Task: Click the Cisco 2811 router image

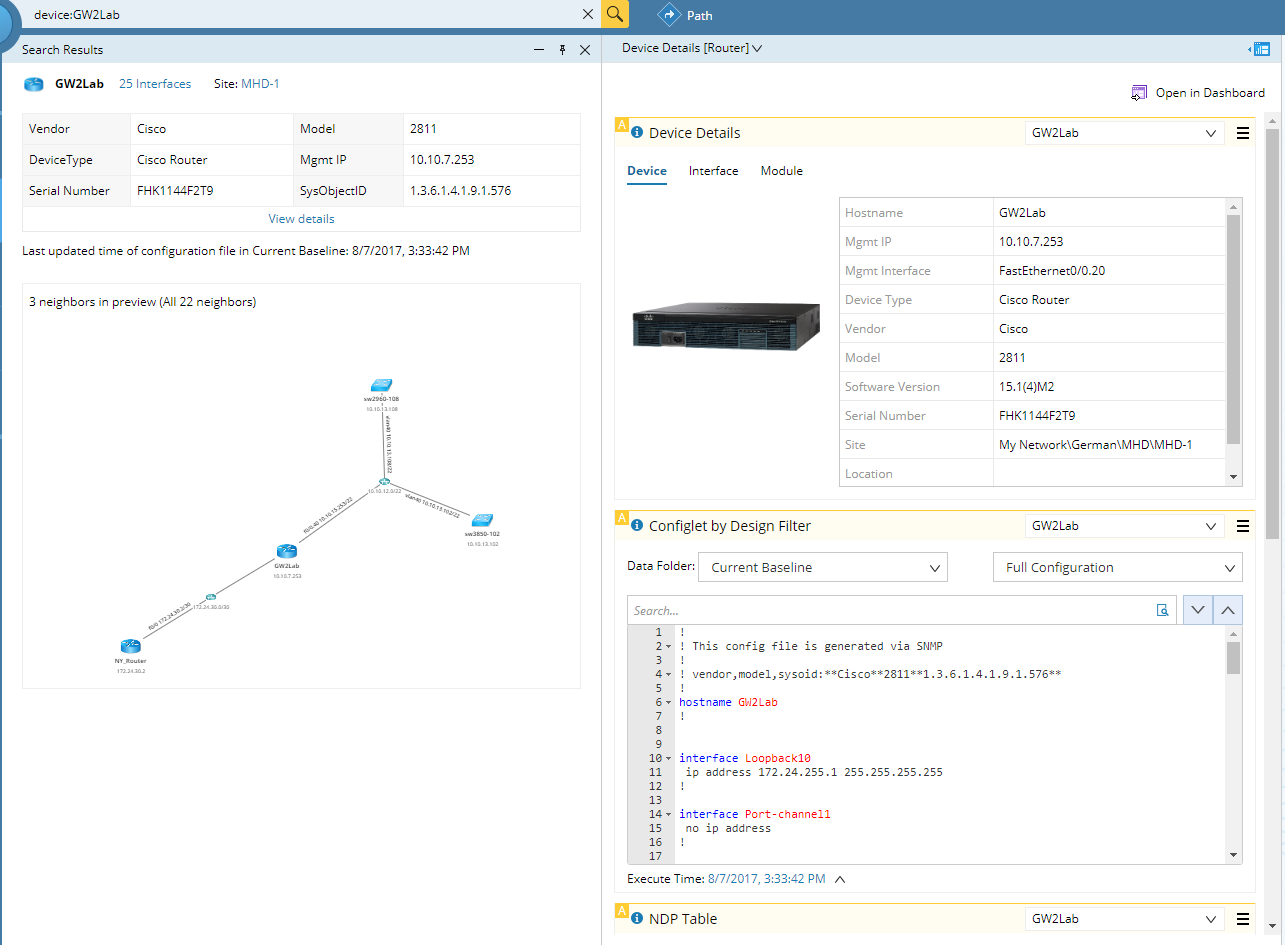Action: pos(725,327)
